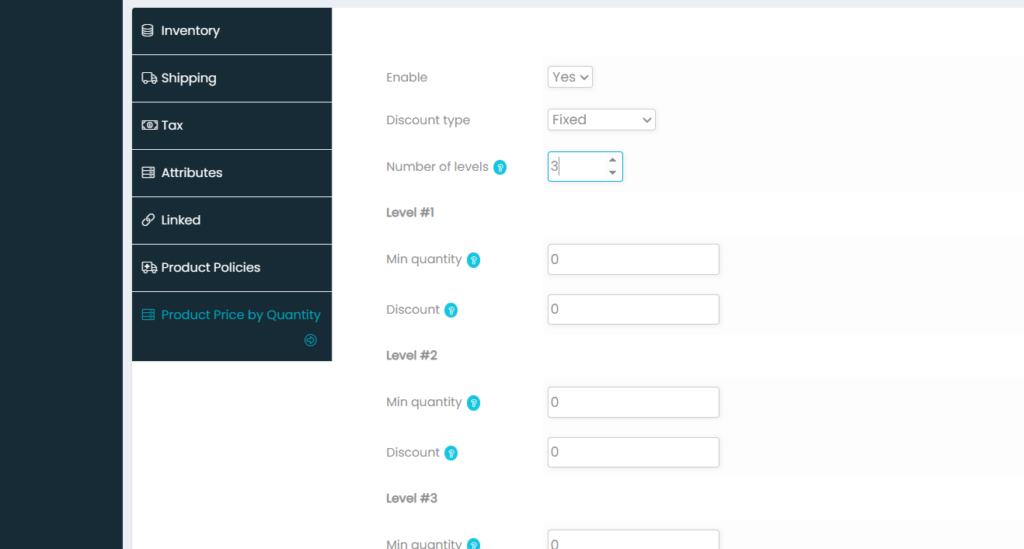
Task: Click the Attributes list icon
Action: 148,173
